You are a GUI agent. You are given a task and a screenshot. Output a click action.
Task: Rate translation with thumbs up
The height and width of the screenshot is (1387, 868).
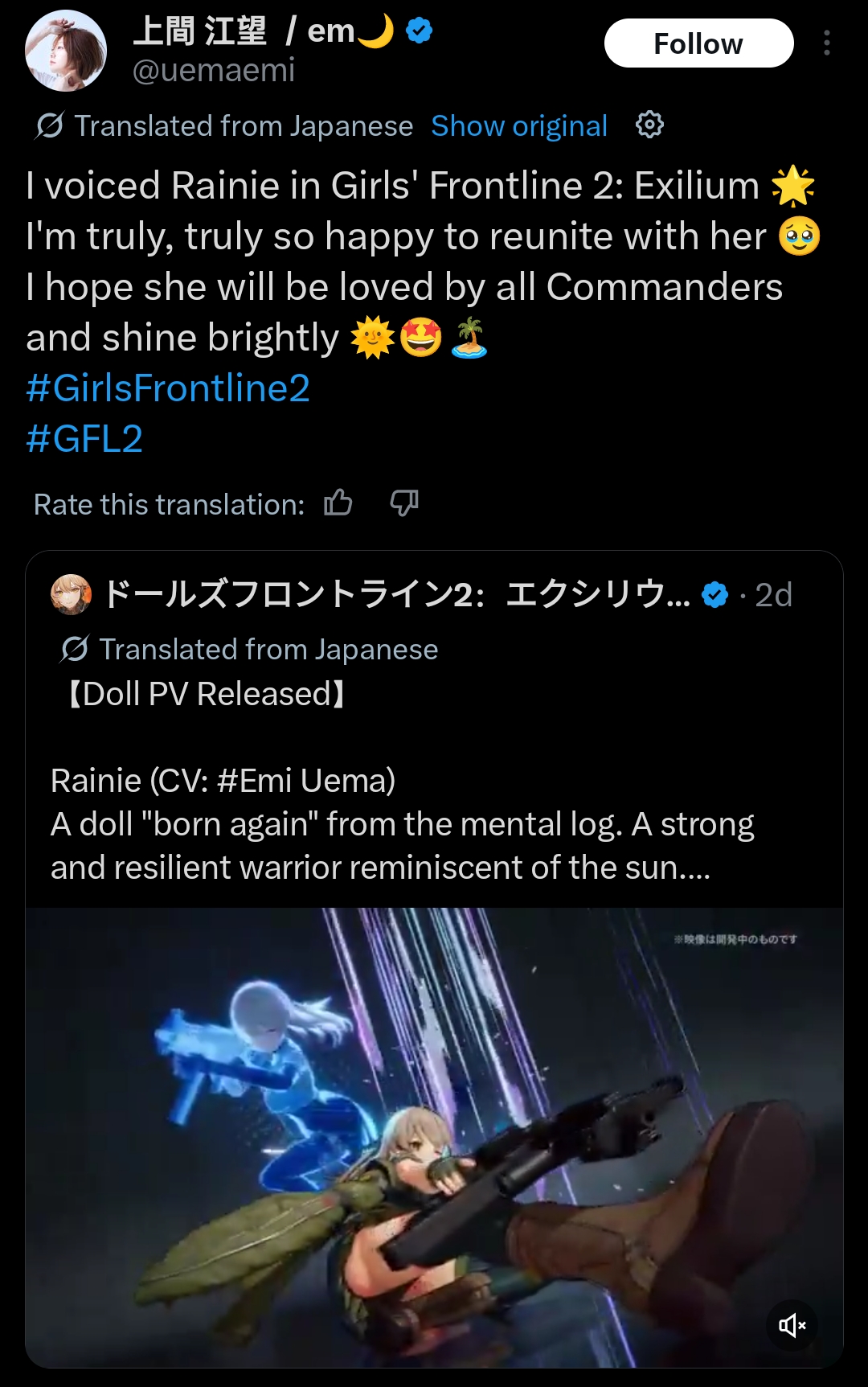[x=338, y=503]
